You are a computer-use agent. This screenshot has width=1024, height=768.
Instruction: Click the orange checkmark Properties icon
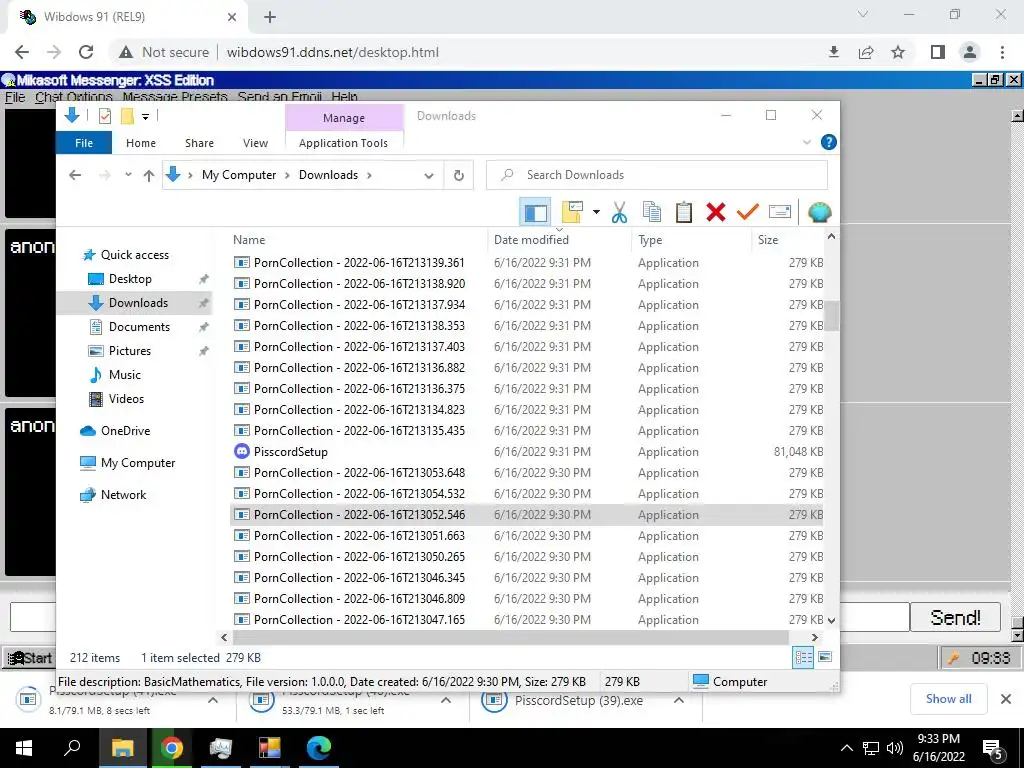747,212
